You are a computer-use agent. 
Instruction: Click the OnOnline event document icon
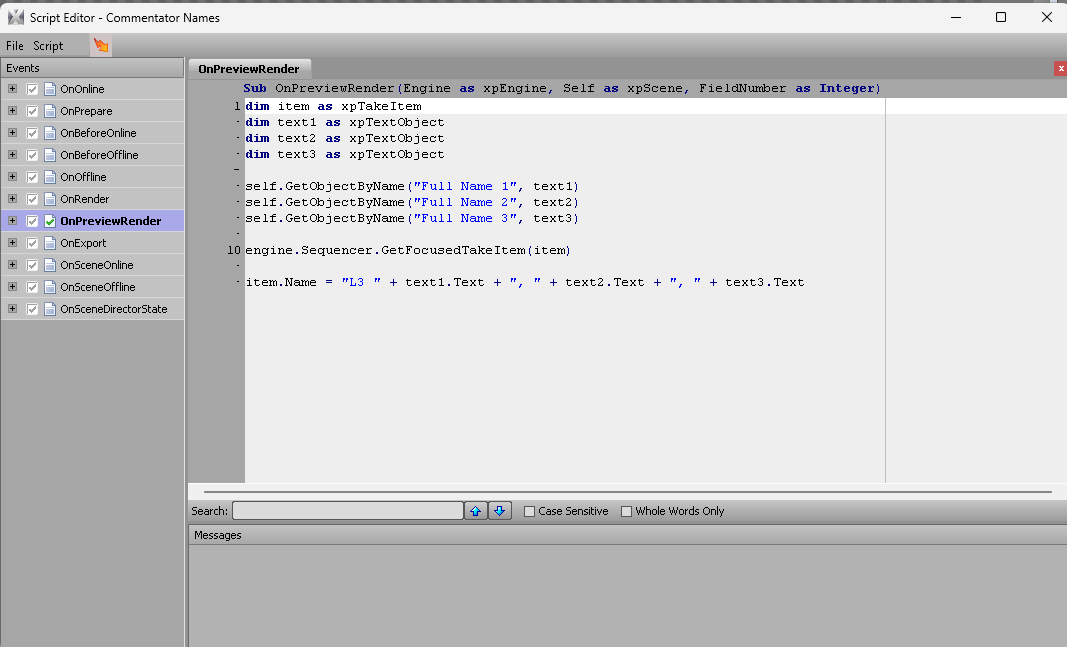click(x=49, y=89)
